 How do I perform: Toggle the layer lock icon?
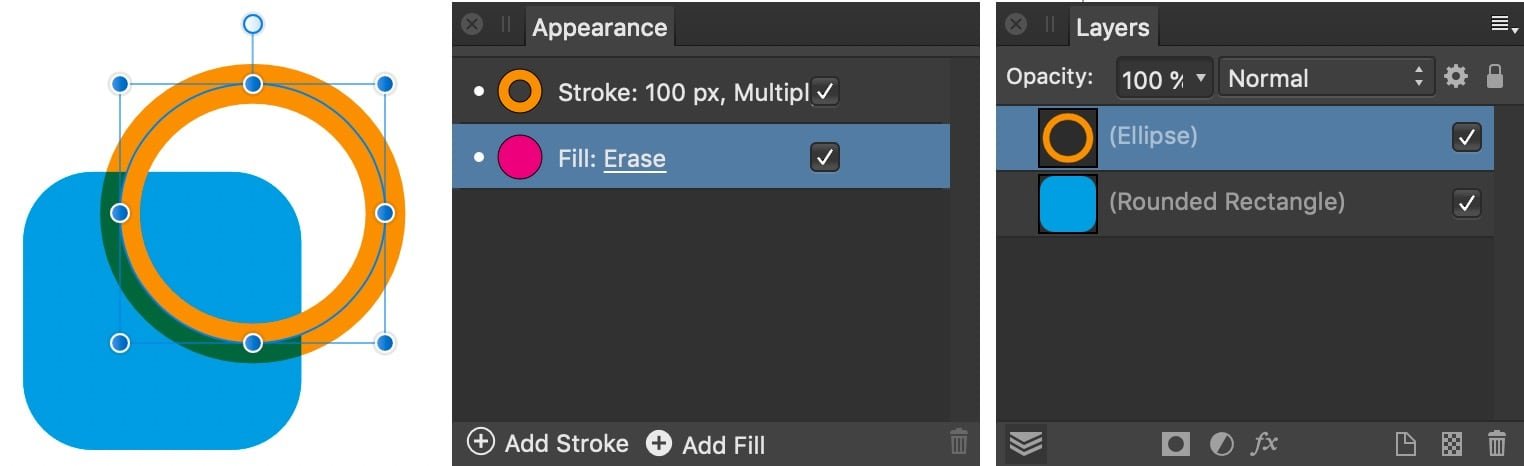click(x=1495, y=76)
